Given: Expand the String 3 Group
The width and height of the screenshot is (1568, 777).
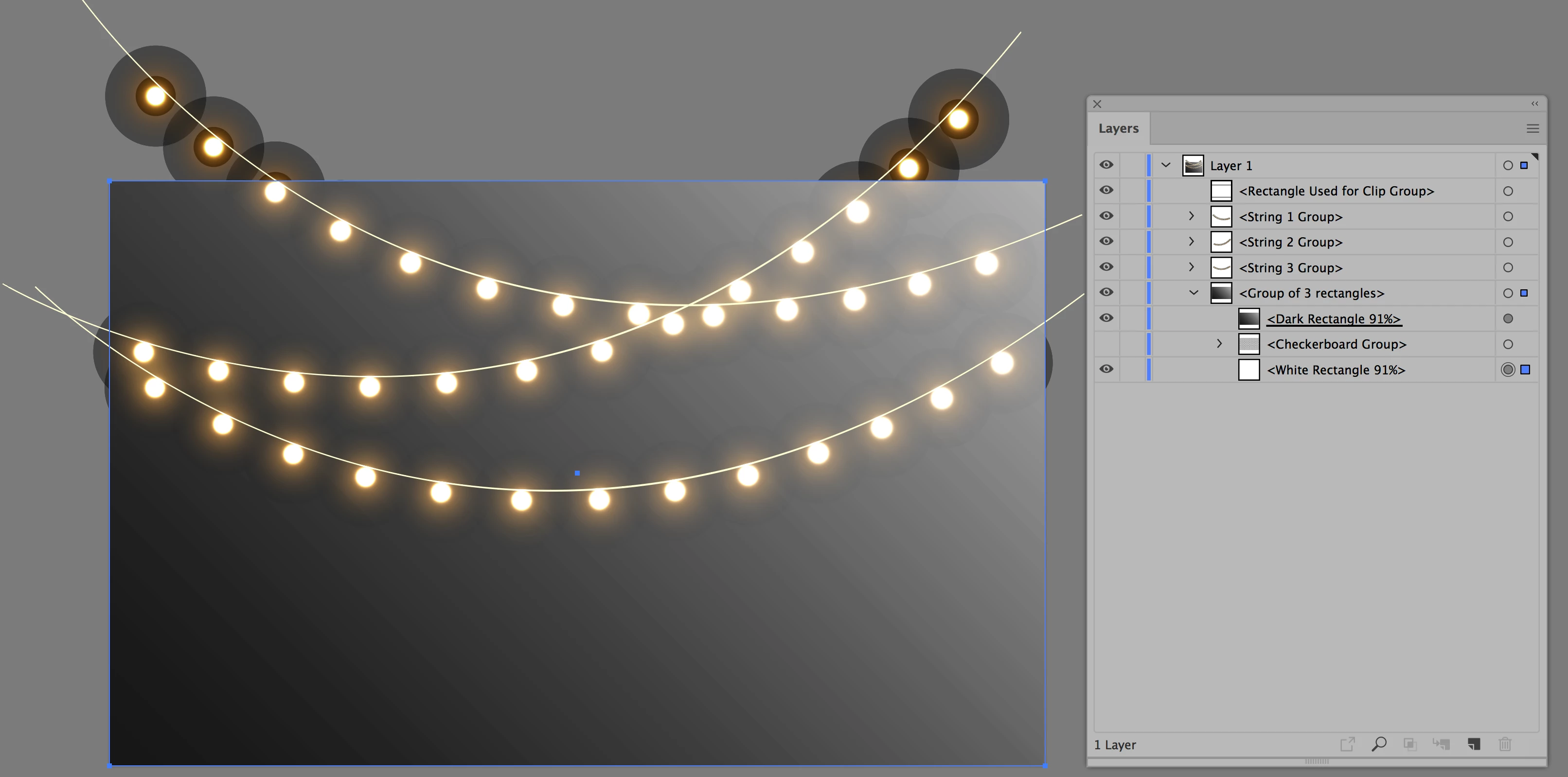Looking at the screenshot, I should pos(1191,267).
